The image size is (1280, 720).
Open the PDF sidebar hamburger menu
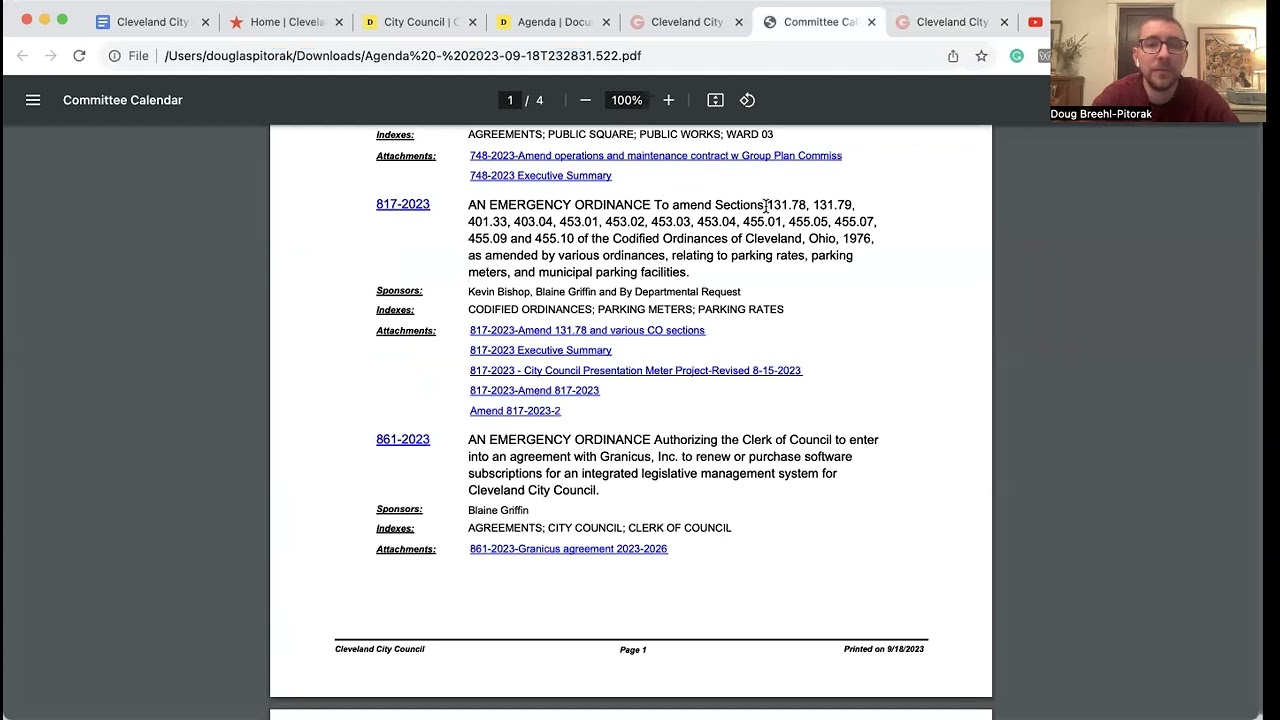(x=33, y=100)
